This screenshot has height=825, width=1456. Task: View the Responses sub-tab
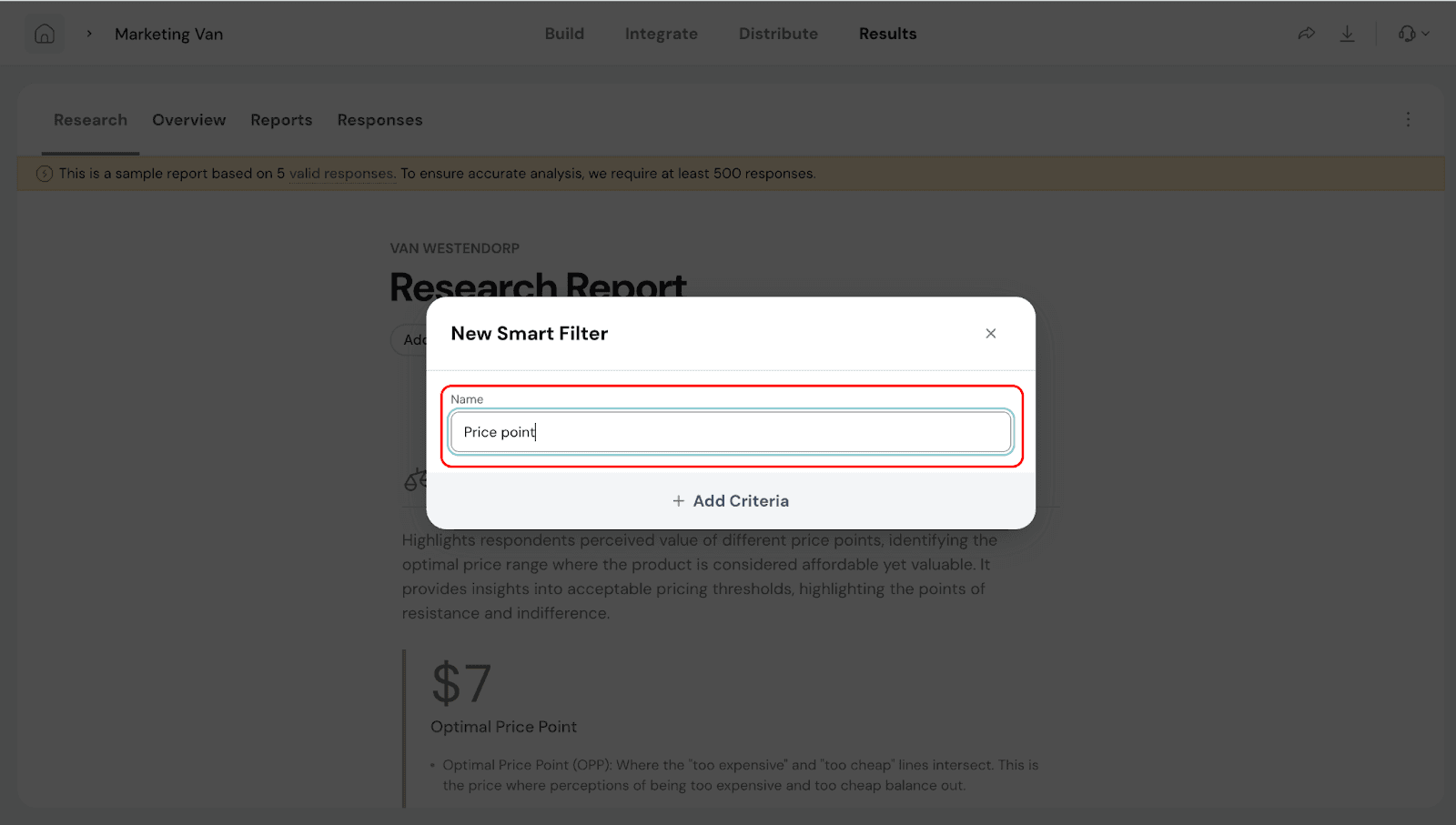(x=379, y=120)
